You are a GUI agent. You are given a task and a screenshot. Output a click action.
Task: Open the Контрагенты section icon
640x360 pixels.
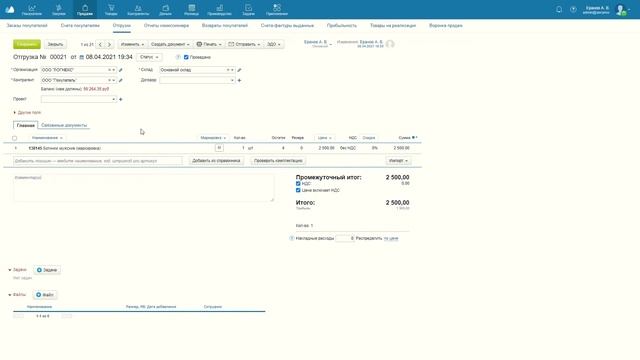[x=138, y=9]
